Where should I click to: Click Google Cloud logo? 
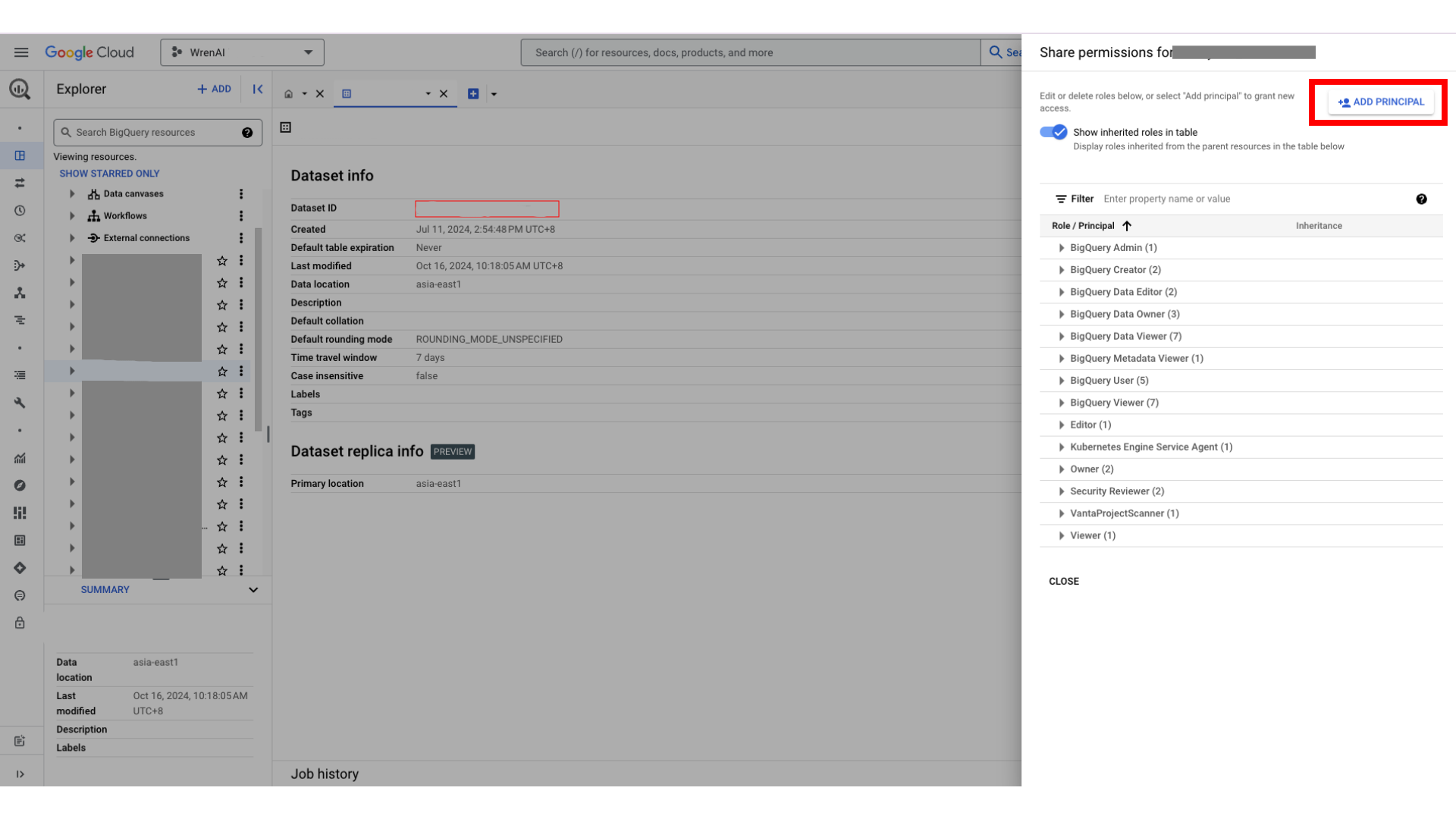point(89,52)
